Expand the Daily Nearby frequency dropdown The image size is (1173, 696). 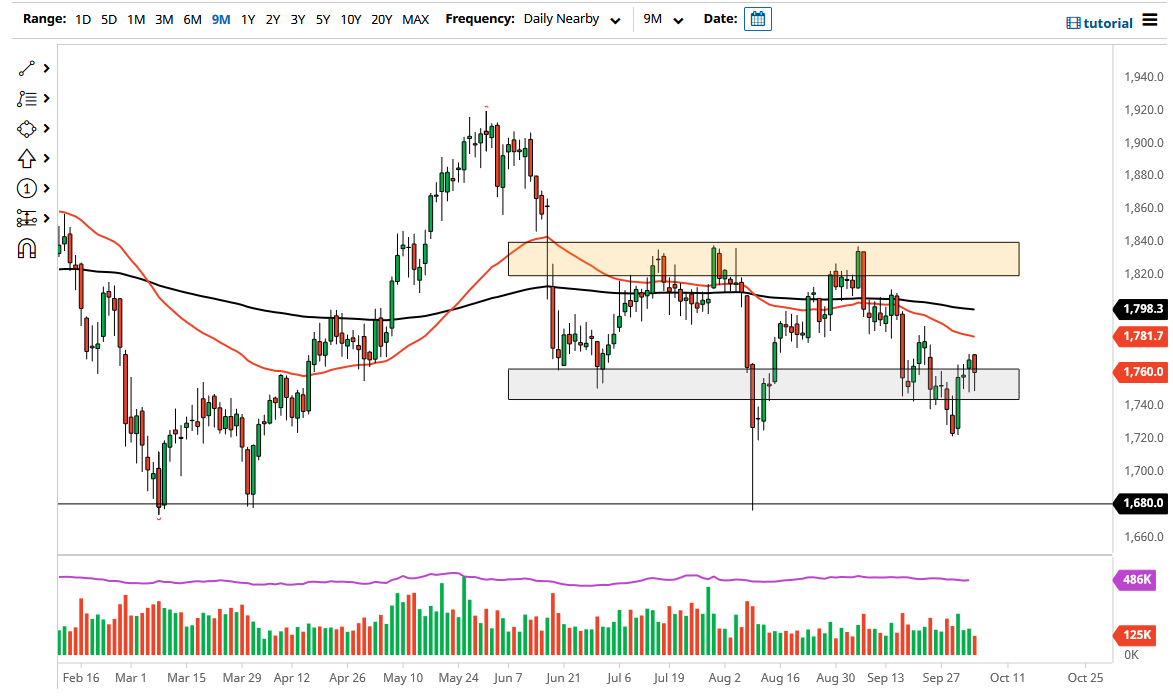point(572,19)
